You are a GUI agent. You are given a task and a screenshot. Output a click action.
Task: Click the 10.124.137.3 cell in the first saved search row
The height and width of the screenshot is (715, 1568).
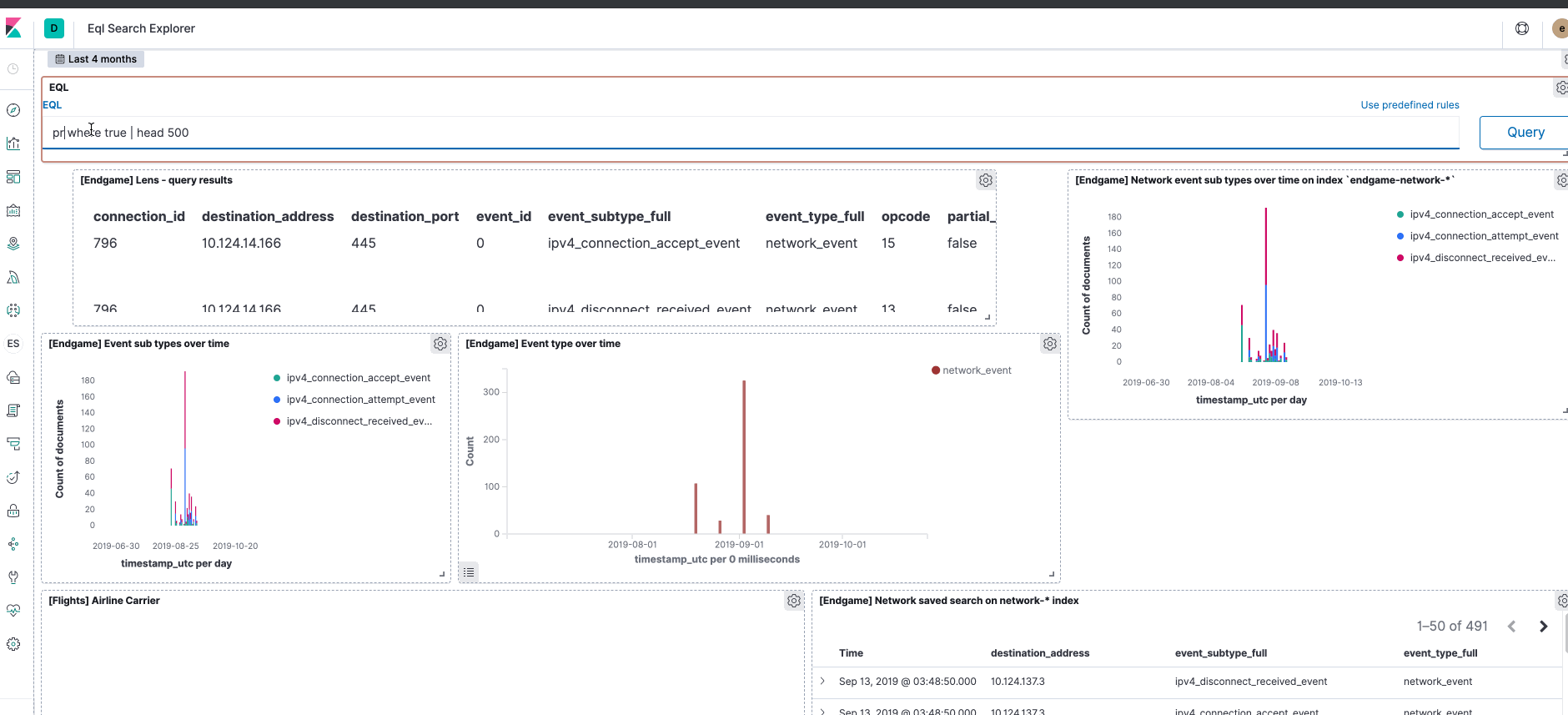tap(1018, 682)
